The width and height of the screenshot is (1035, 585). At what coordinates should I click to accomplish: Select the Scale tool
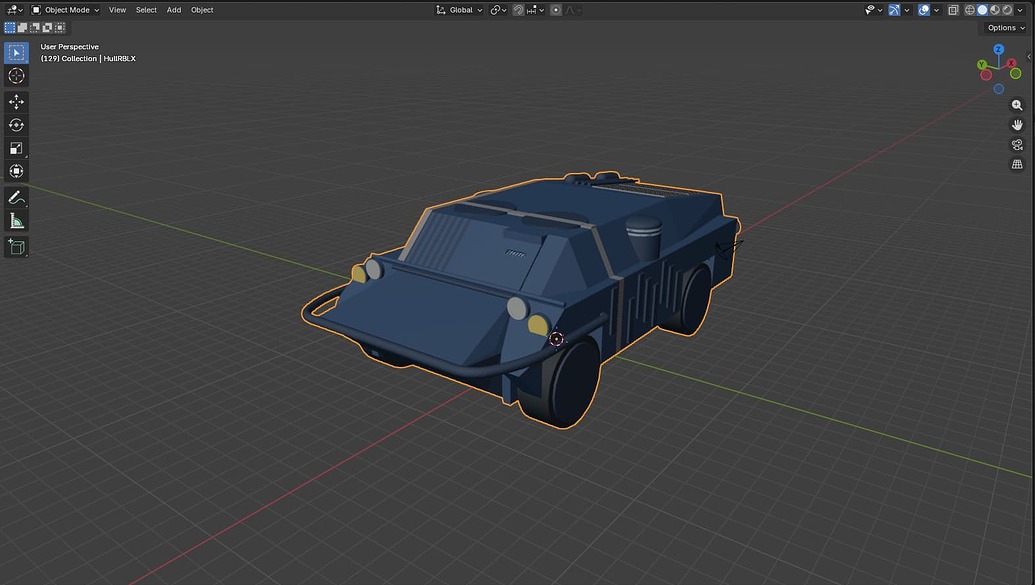(x=17, y=148)
